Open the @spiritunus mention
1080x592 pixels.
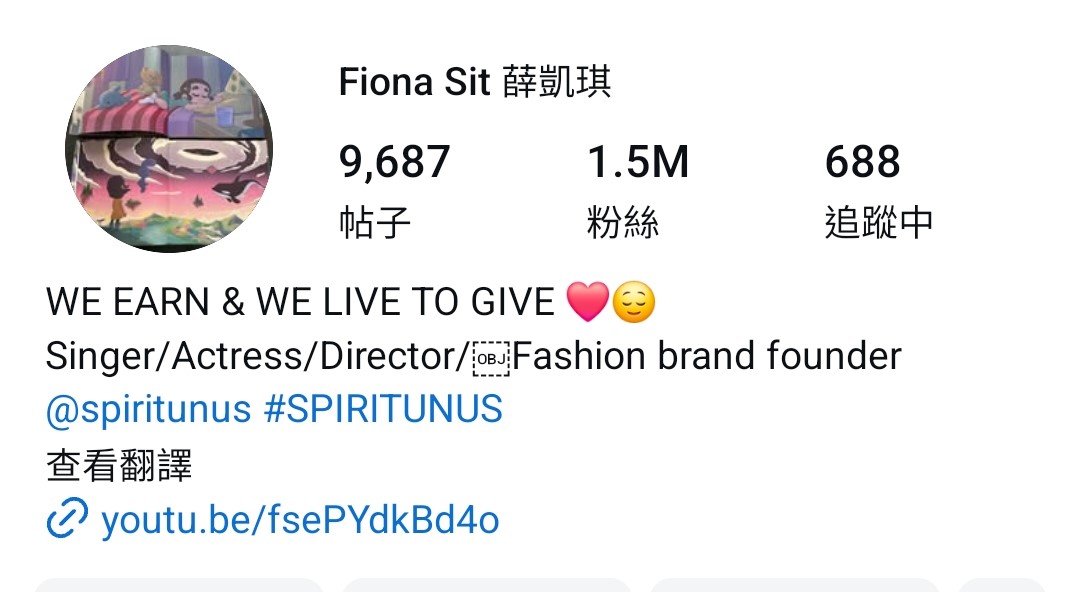pyautogui.click(x=148, y=409)
